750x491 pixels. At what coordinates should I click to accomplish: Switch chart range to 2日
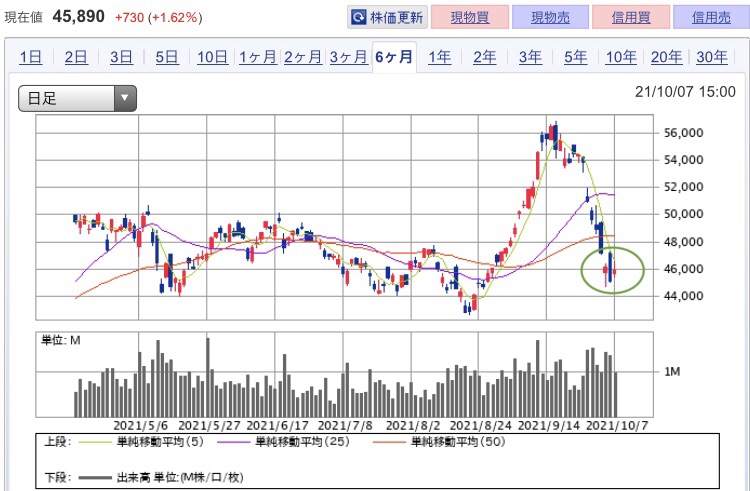[76, 57]
